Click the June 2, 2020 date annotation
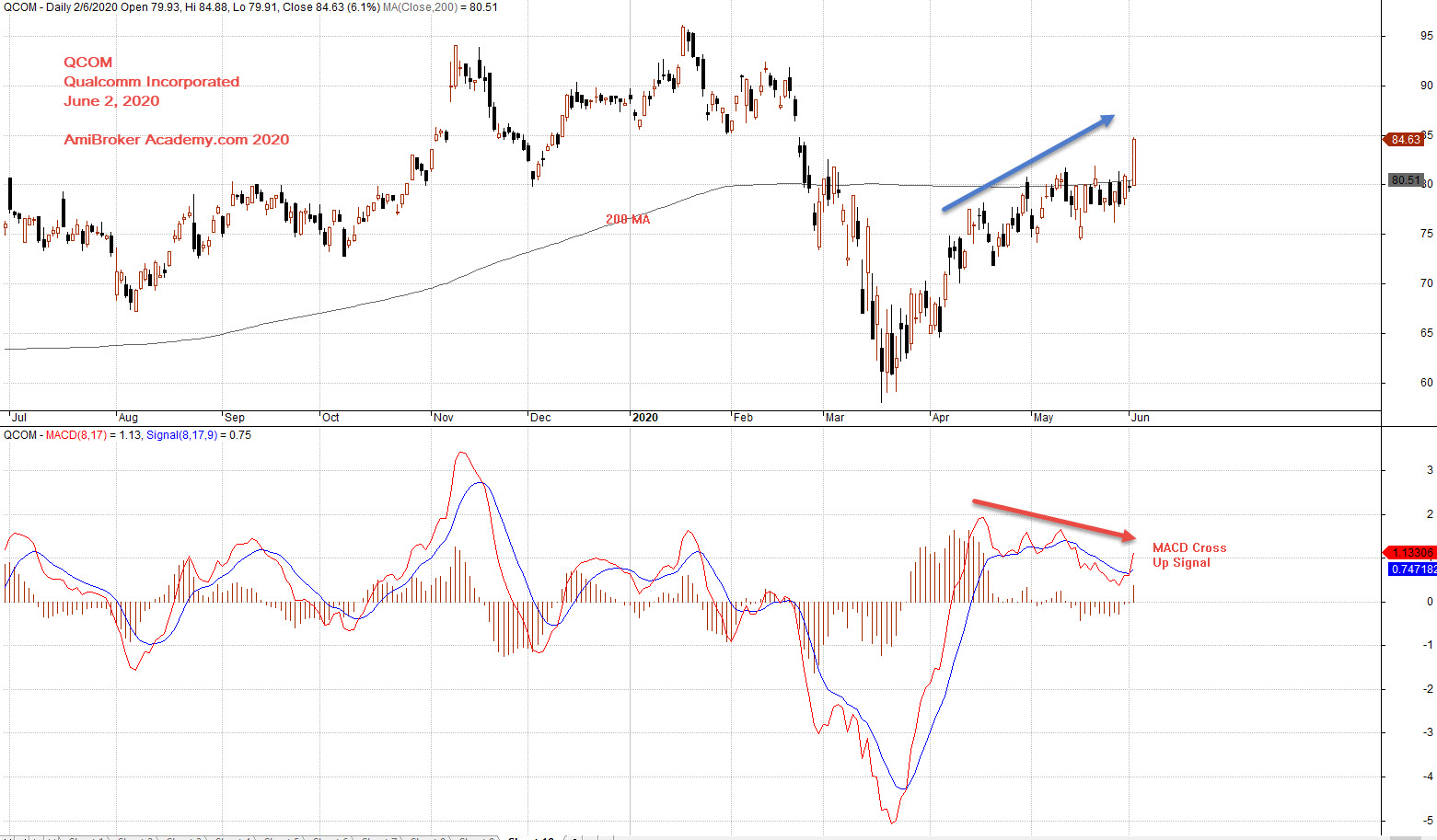This screenshot has height=840, width=1437. click(x=111, y=101)
